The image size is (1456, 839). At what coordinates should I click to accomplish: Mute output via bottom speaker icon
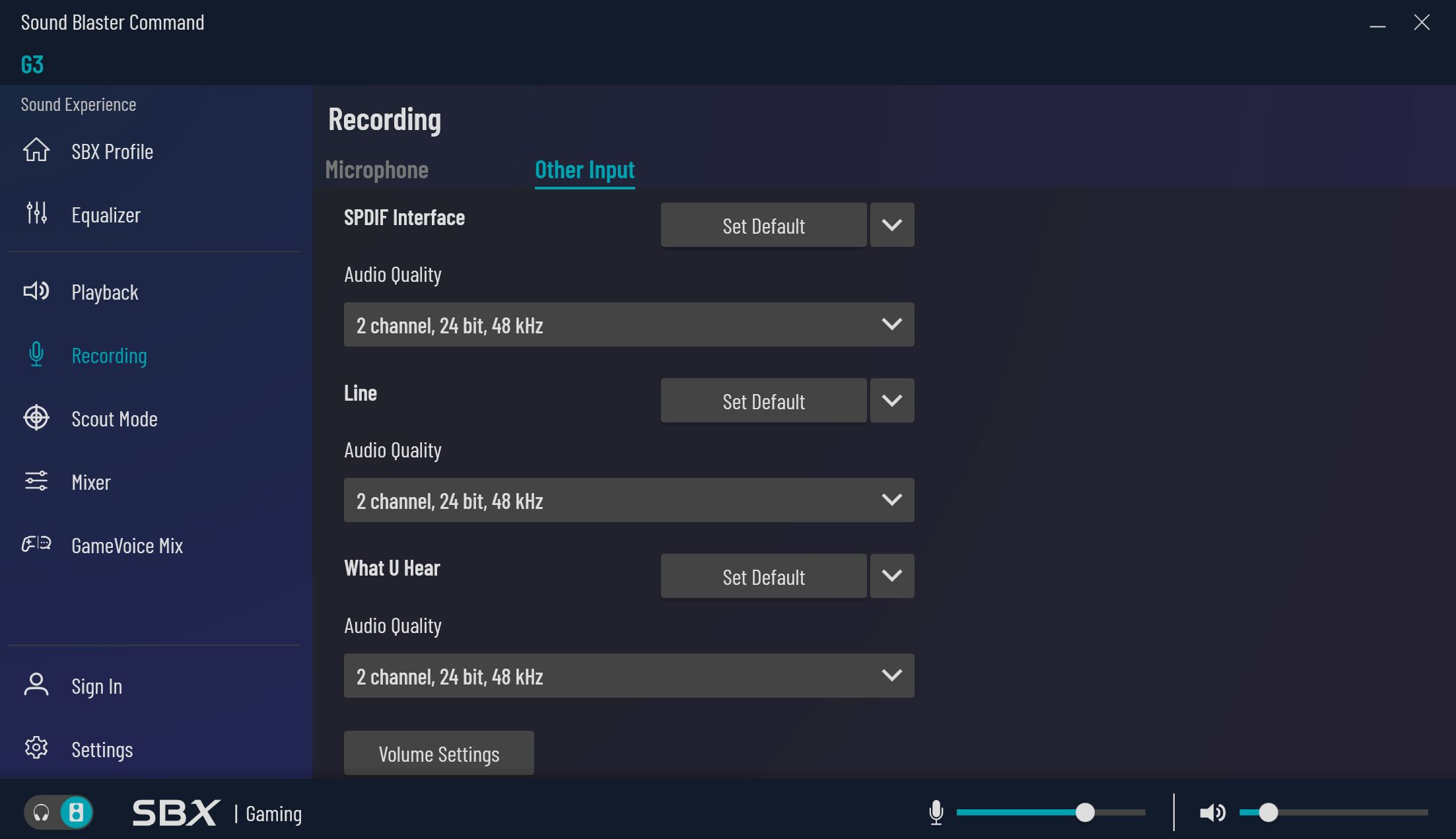(x=1212, y=813)
